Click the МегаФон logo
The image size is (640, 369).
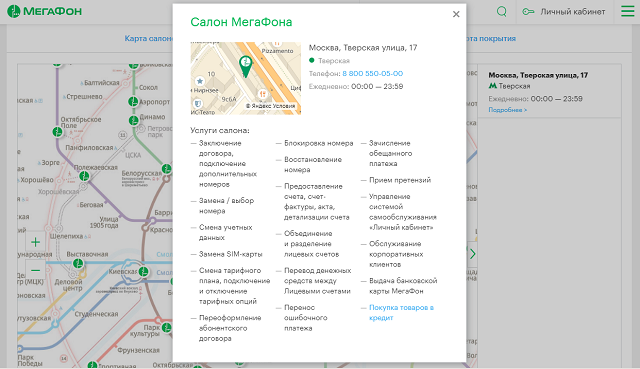click(x=44, y=11)
